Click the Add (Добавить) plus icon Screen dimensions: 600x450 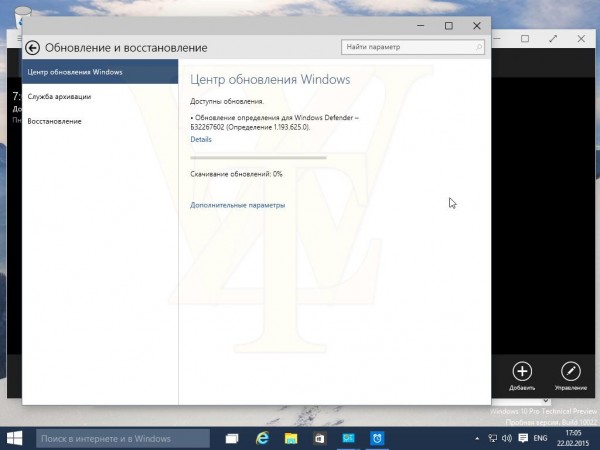[x=522, y=371]
